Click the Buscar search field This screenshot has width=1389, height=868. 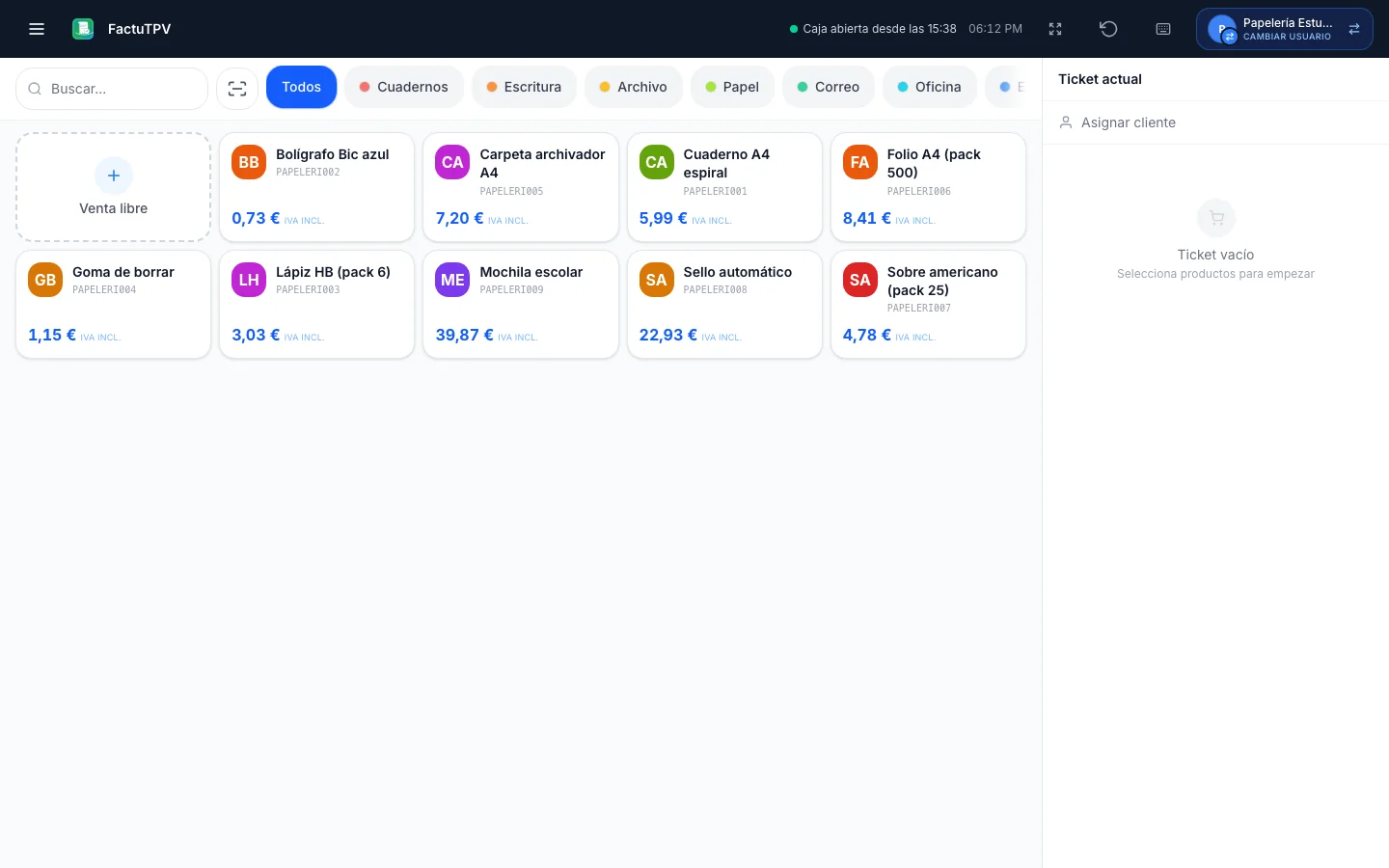click(x=112, y=89)
